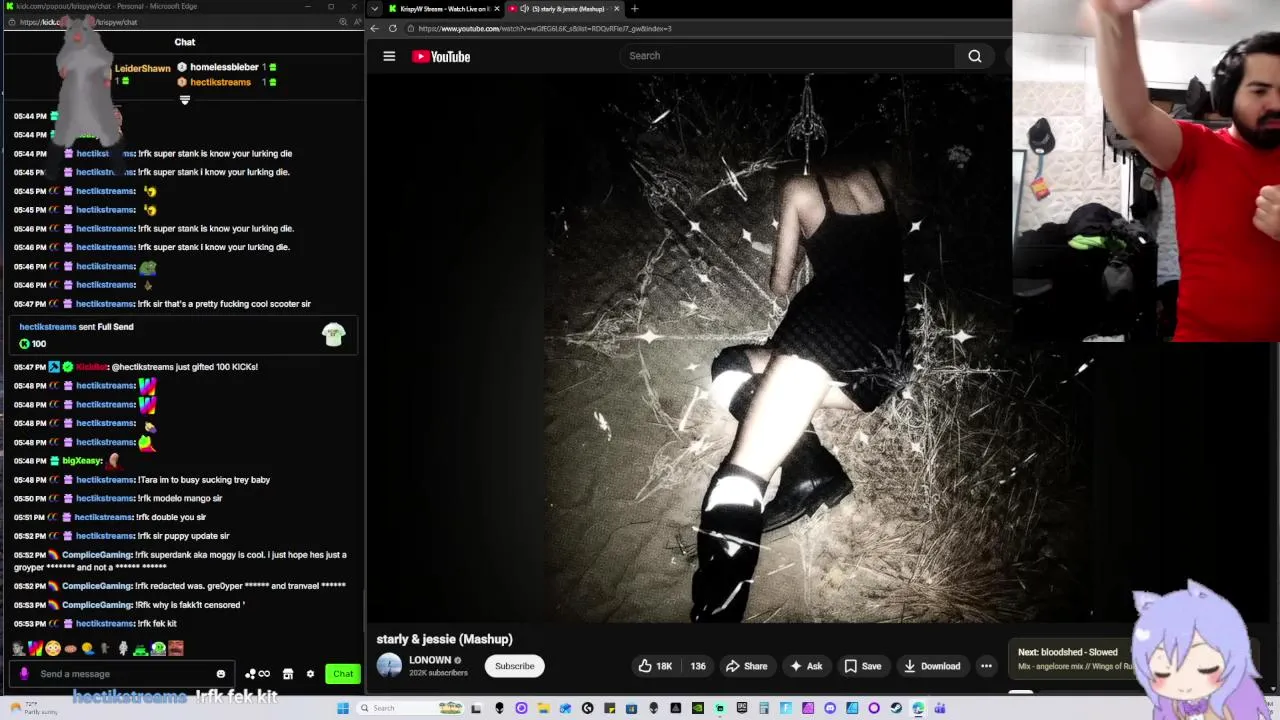Open the tab search dropdown arrow
This screenshot has height=720, width=1280.
pos(374,8)
